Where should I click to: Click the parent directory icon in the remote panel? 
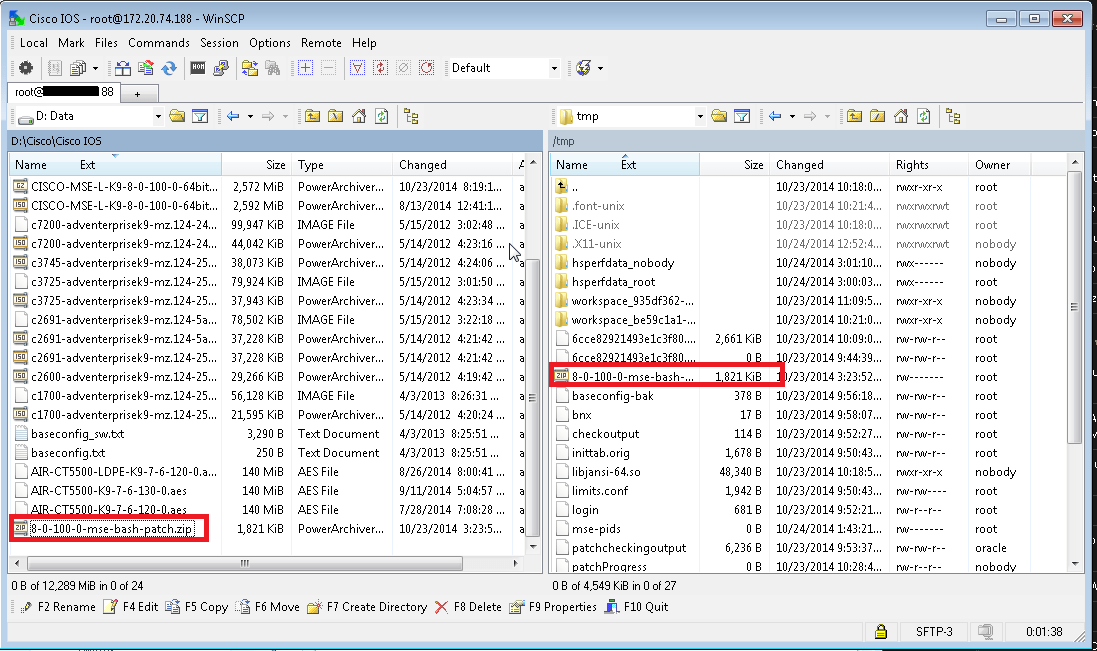pyautogui.click(x=855, y=116)
